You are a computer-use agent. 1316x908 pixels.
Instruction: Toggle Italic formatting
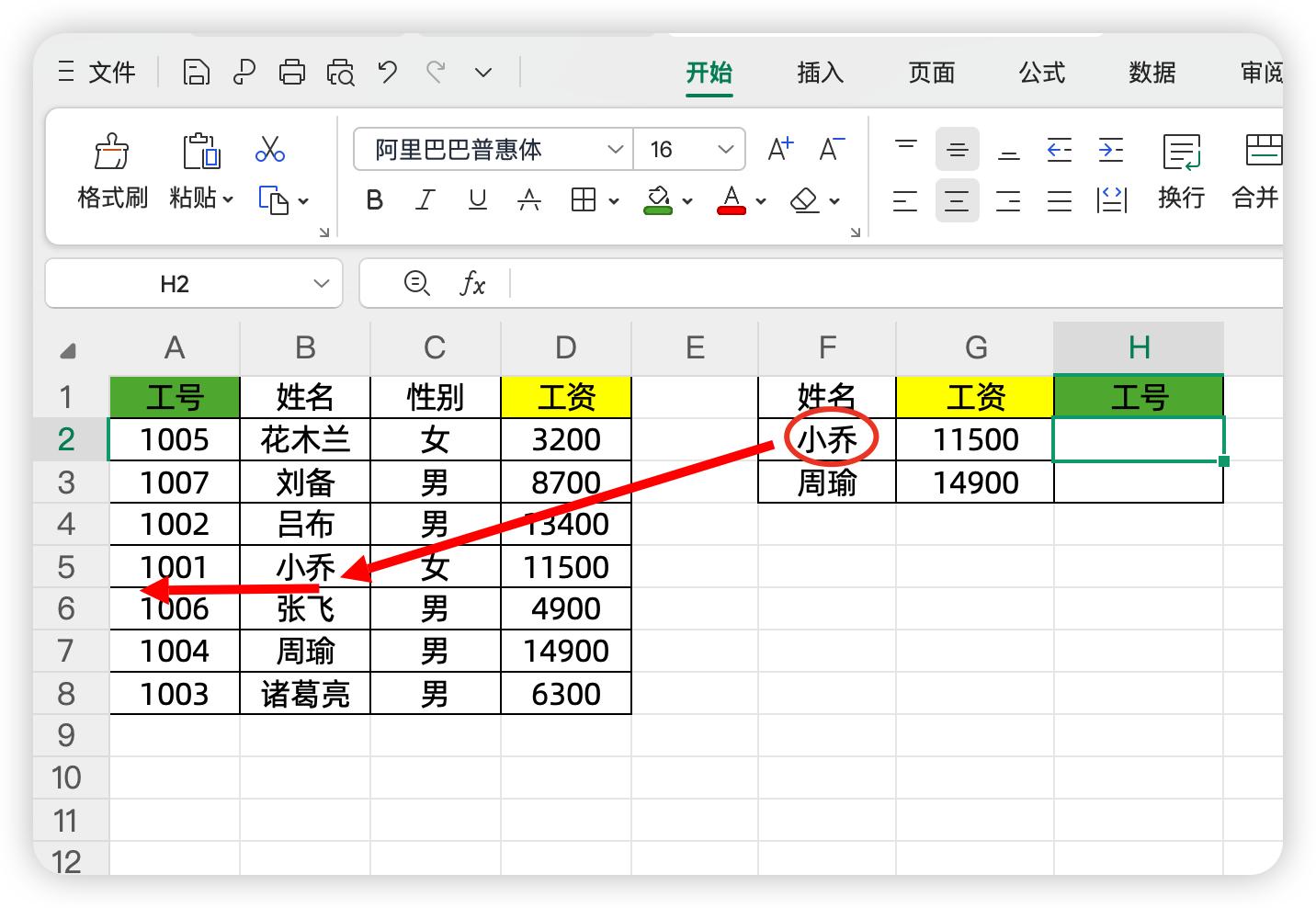coord(425,199)
